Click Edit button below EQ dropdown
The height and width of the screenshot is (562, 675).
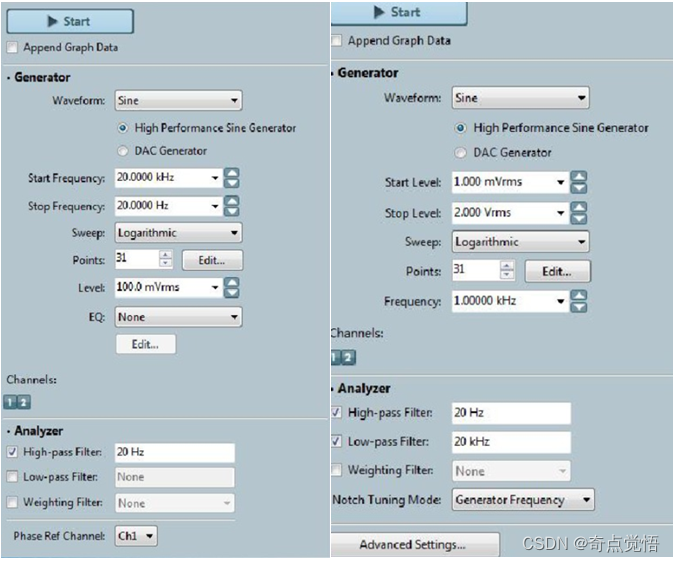[146, 344]
